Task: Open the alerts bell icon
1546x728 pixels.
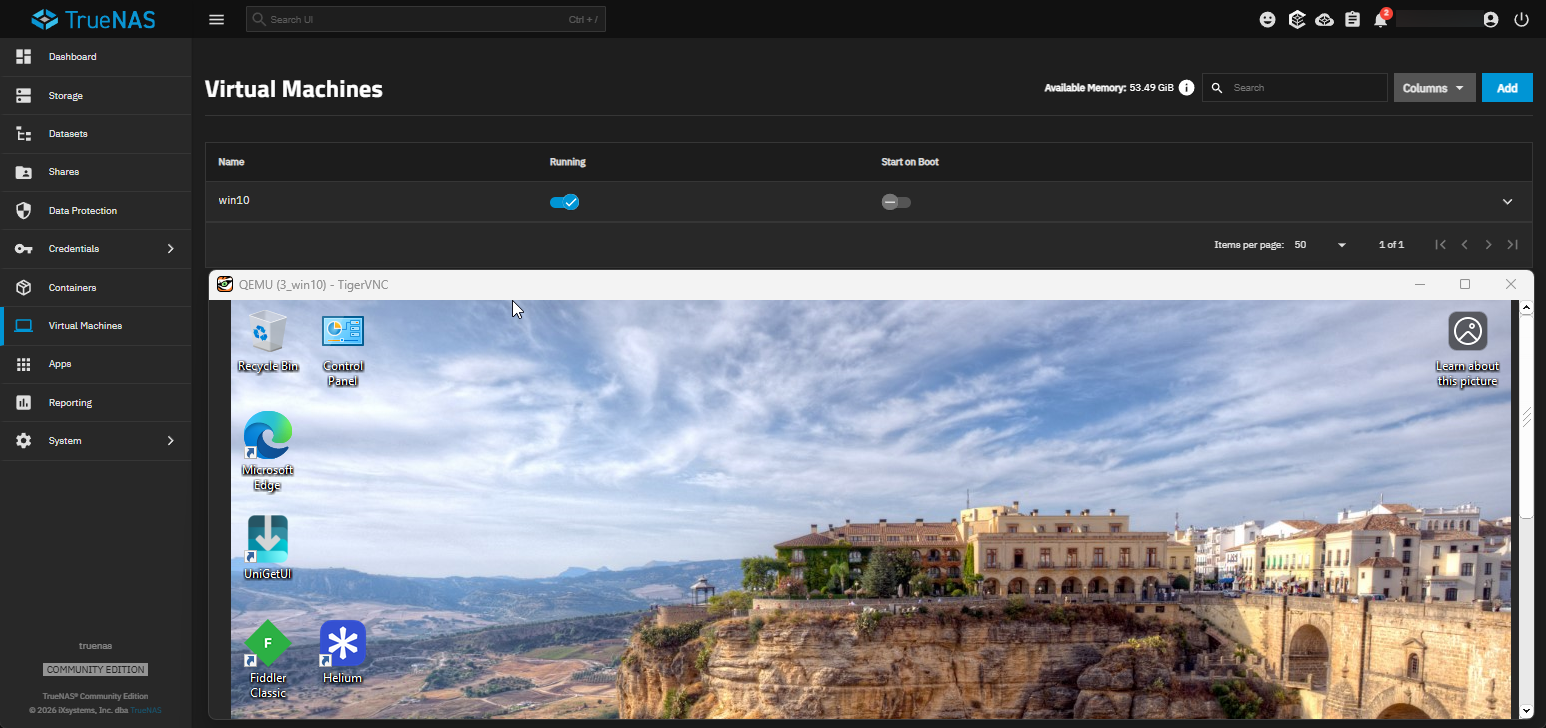Action: pyautogui.click(x=1380, y=19)
